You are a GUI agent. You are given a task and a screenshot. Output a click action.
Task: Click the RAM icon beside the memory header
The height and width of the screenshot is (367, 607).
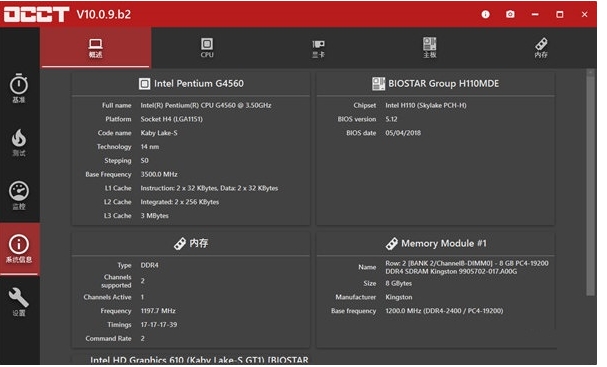point(180,244)
